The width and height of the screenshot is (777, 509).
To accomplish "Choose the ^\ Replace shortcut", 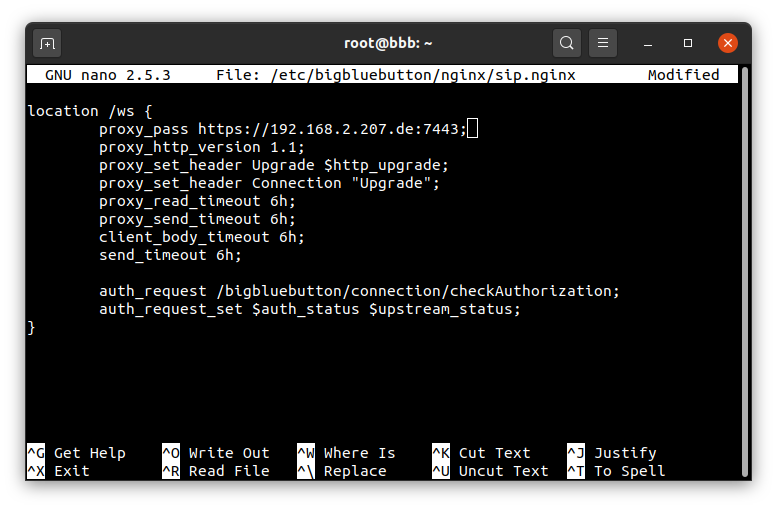I will pos(342,471).
